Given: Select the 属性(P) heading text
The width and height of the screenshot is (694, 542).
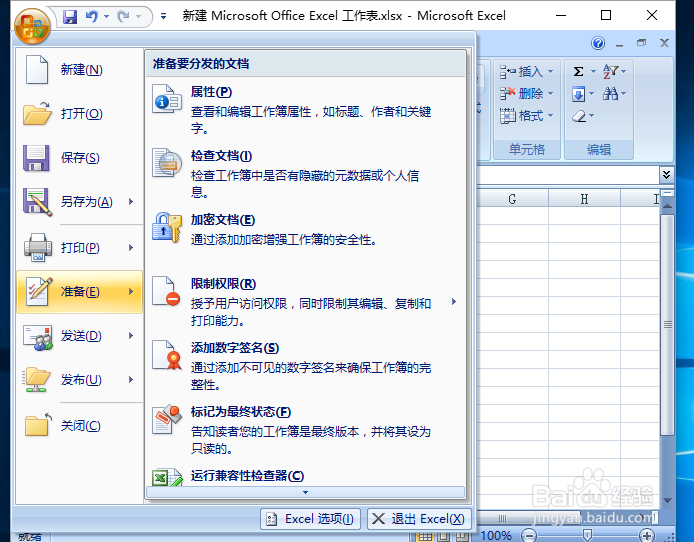Looking at the screenshot, I should point(212,92).
